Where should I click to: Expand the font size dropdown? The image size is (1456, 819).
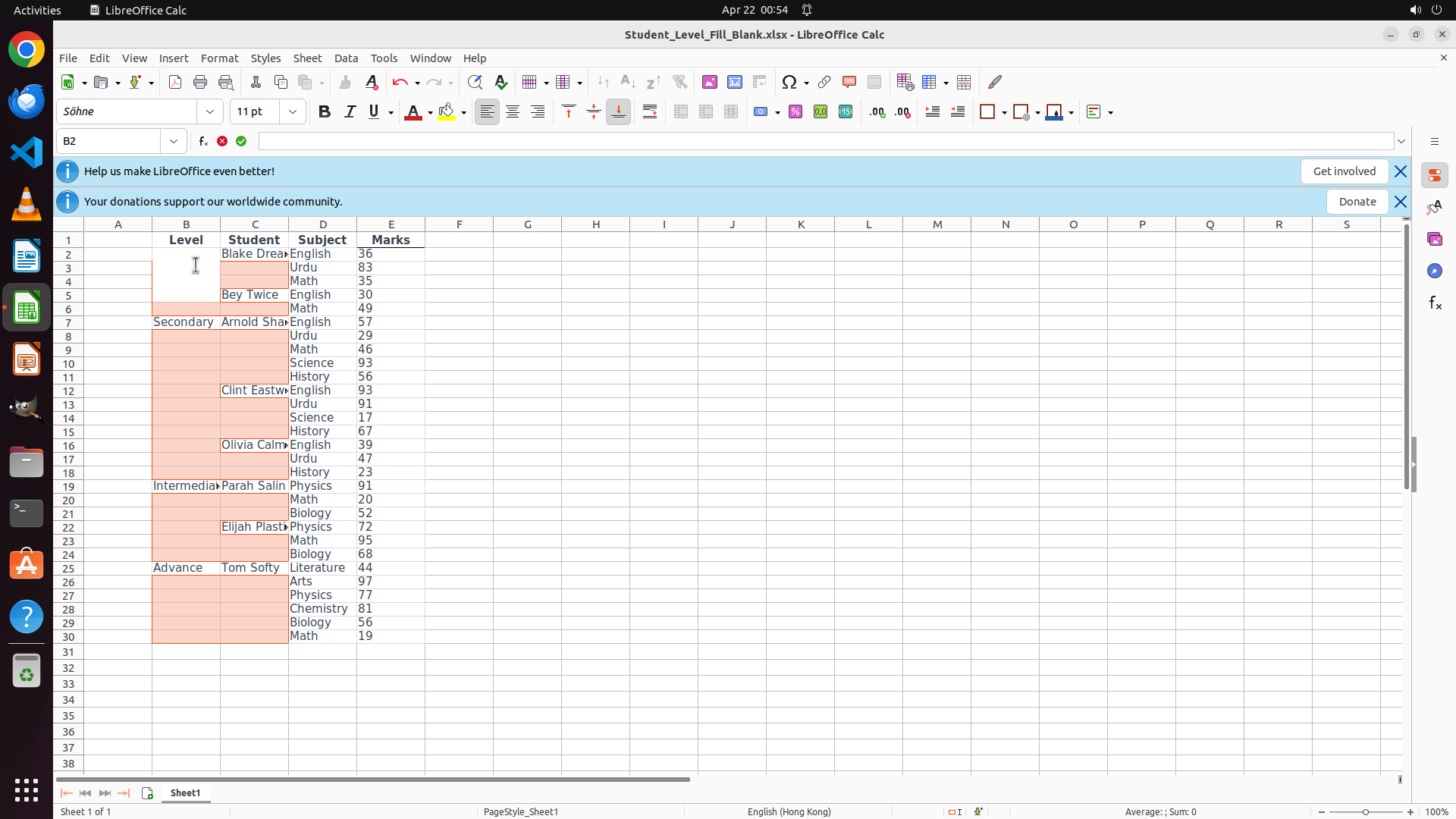293,111
